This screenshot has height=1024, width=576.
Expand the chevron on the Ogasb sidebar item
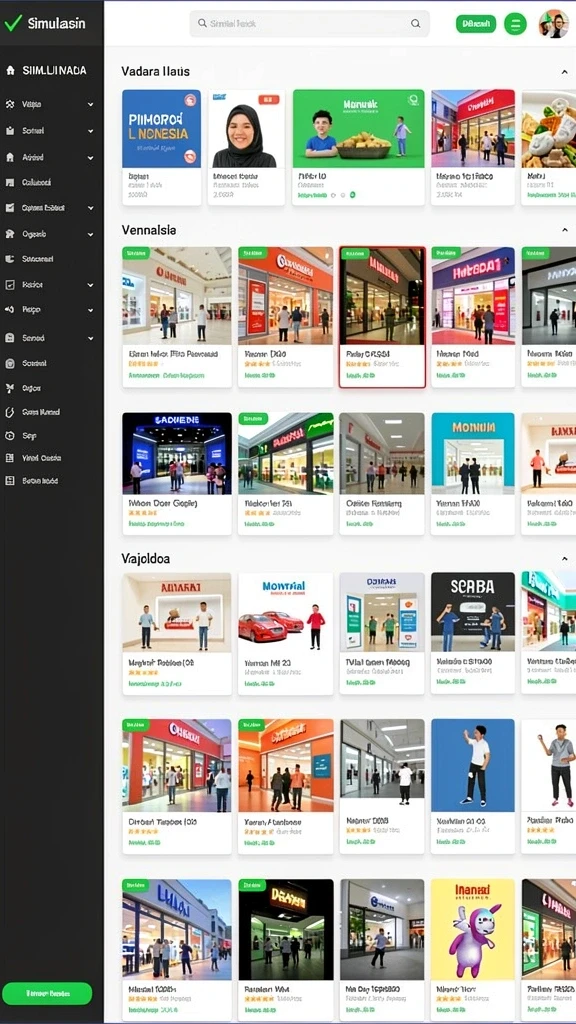click(x=90, y=234)
